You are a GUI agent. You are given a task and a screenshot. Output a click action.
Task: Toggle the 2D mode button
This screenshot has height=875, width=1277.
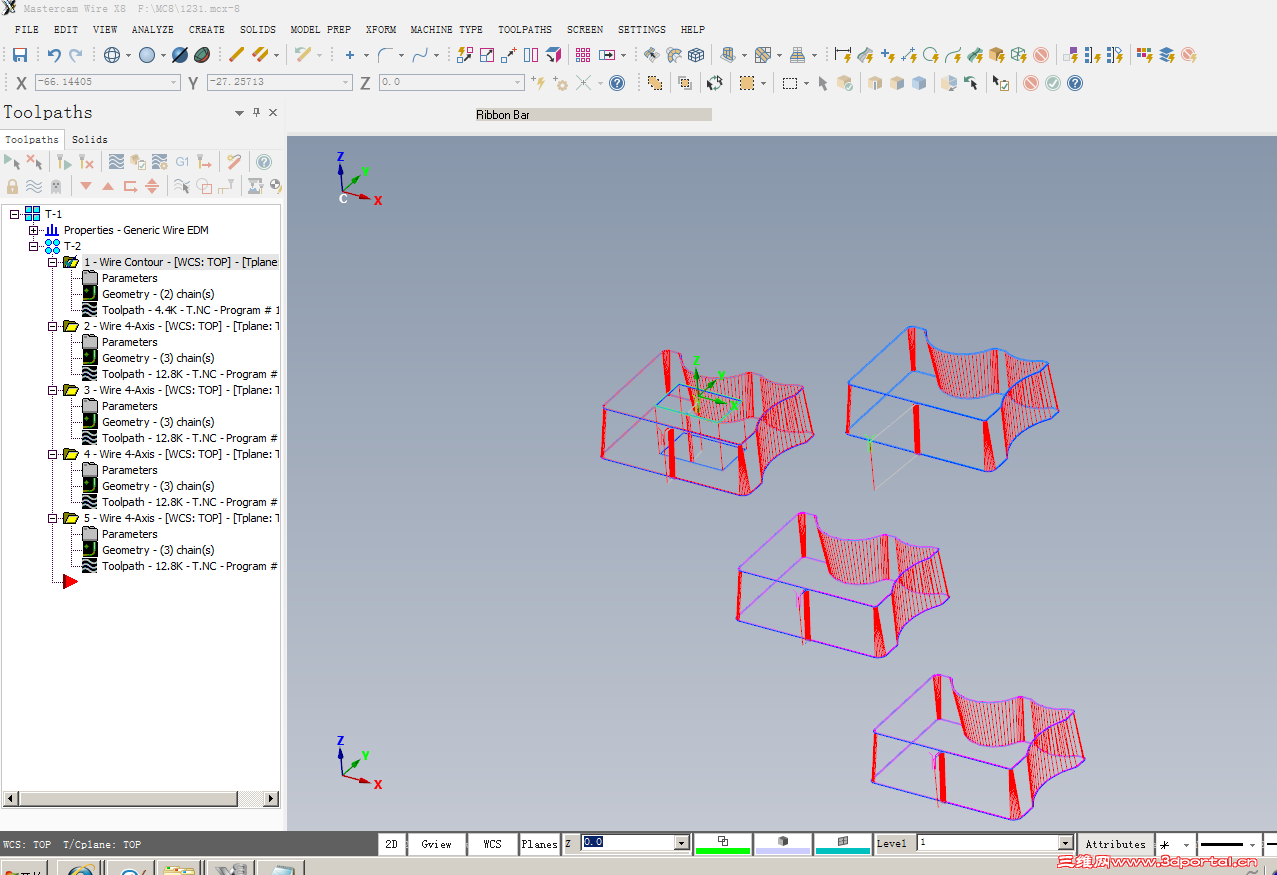[x=392, y=844]
